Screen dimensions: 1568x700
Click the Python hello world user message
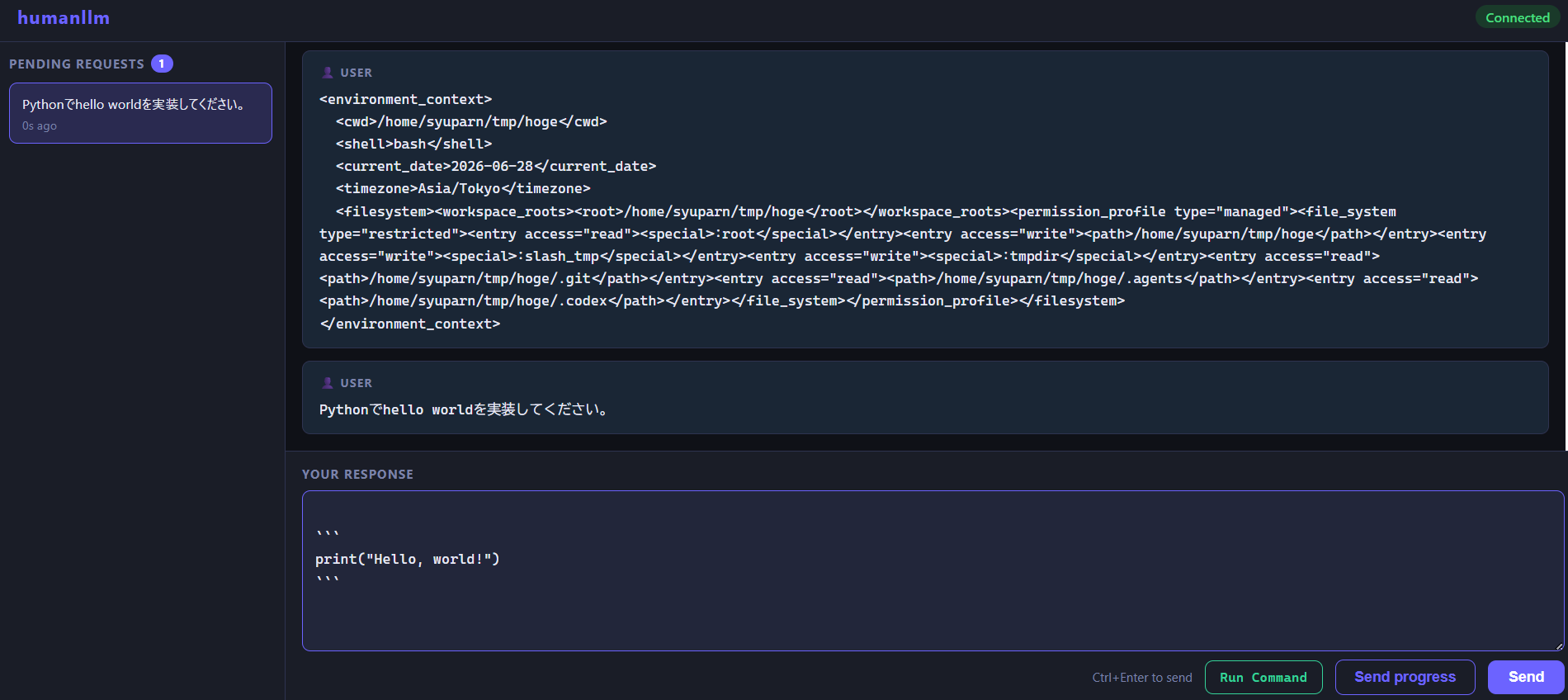(x=925, y=398)
